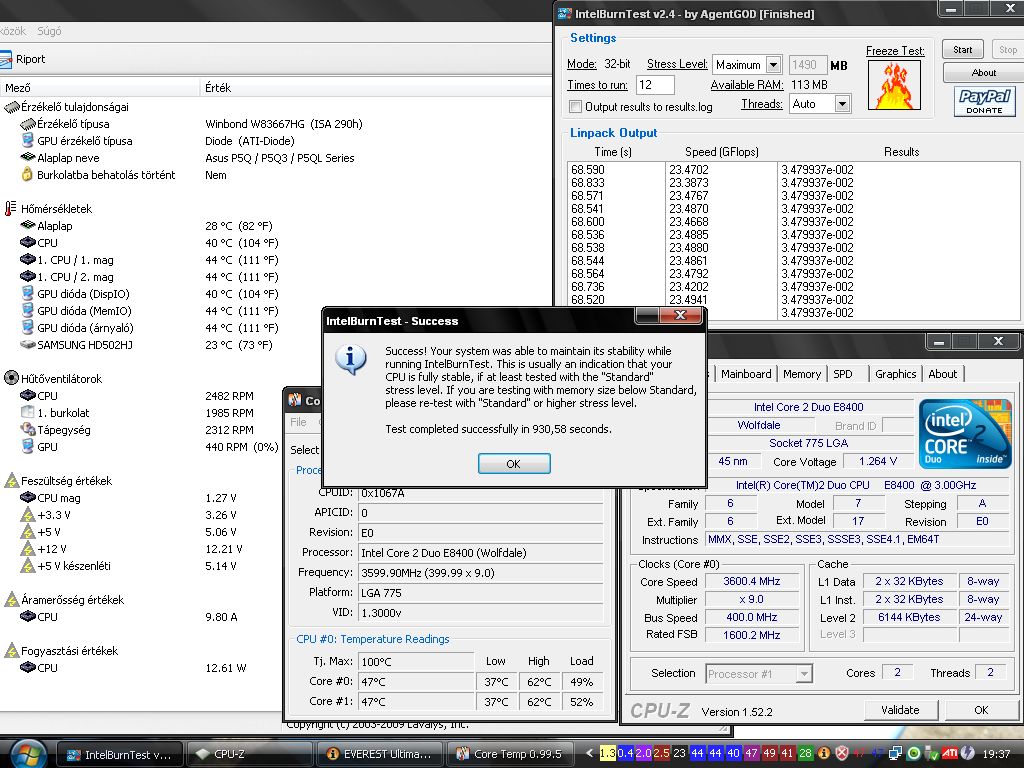Image resolution: width=1024 pixels, height=768 pixels.
Task: Click the Safely Remove Hardware tray icon
Action: [931, 753]
